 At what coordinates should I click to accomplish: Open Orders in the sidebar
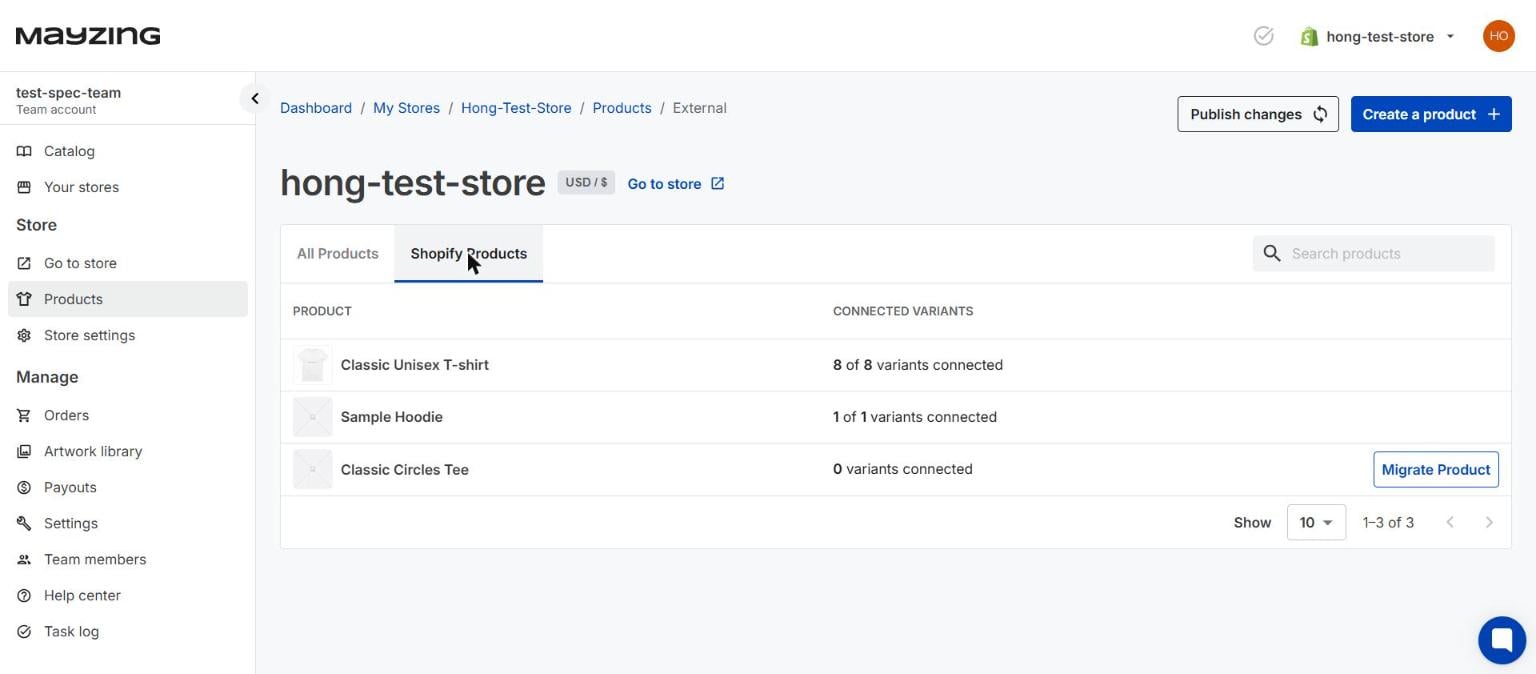coord(128,415)
